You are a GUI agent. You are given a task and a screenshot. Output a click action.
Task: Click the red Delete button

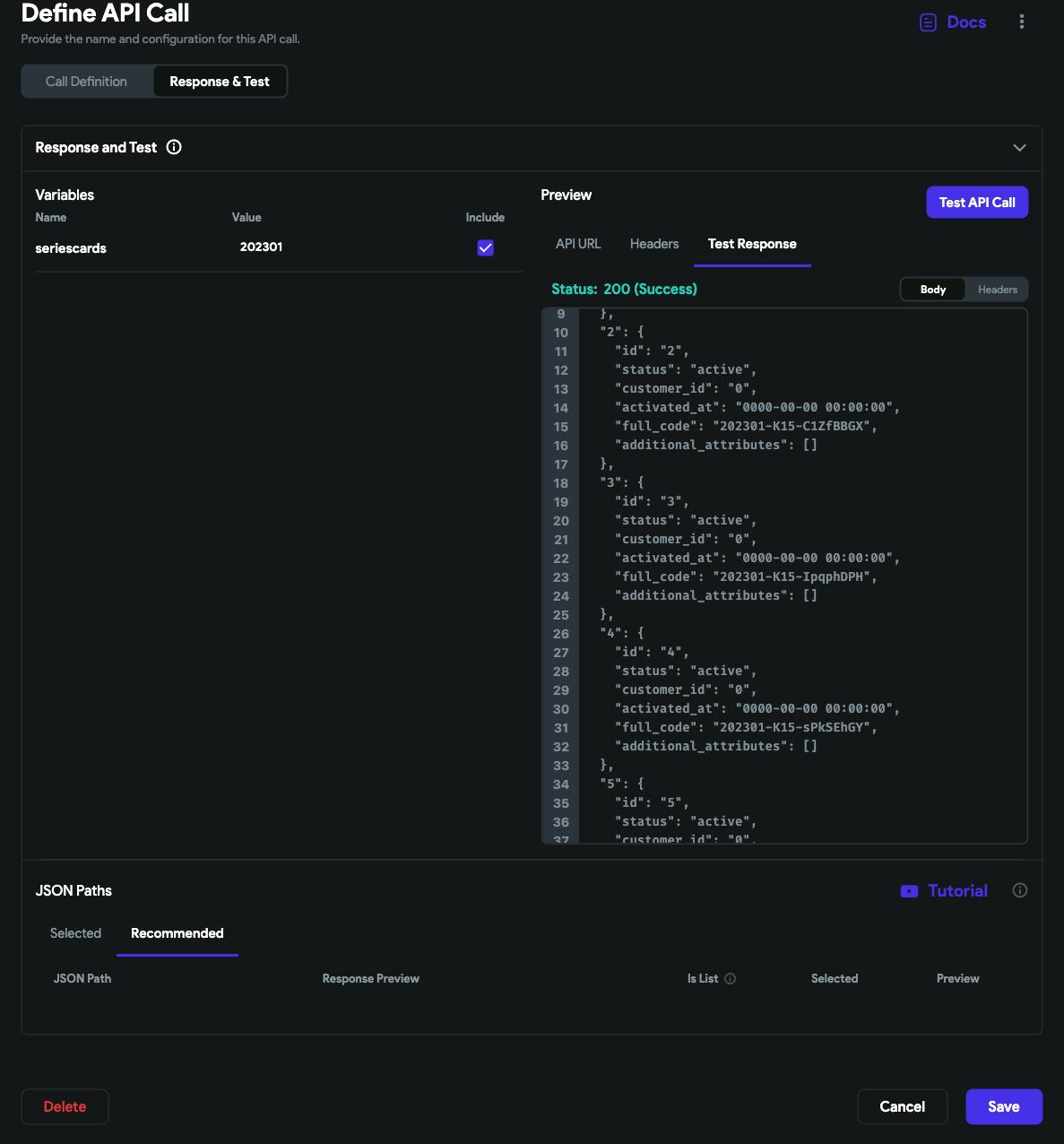pos(65,1106)
